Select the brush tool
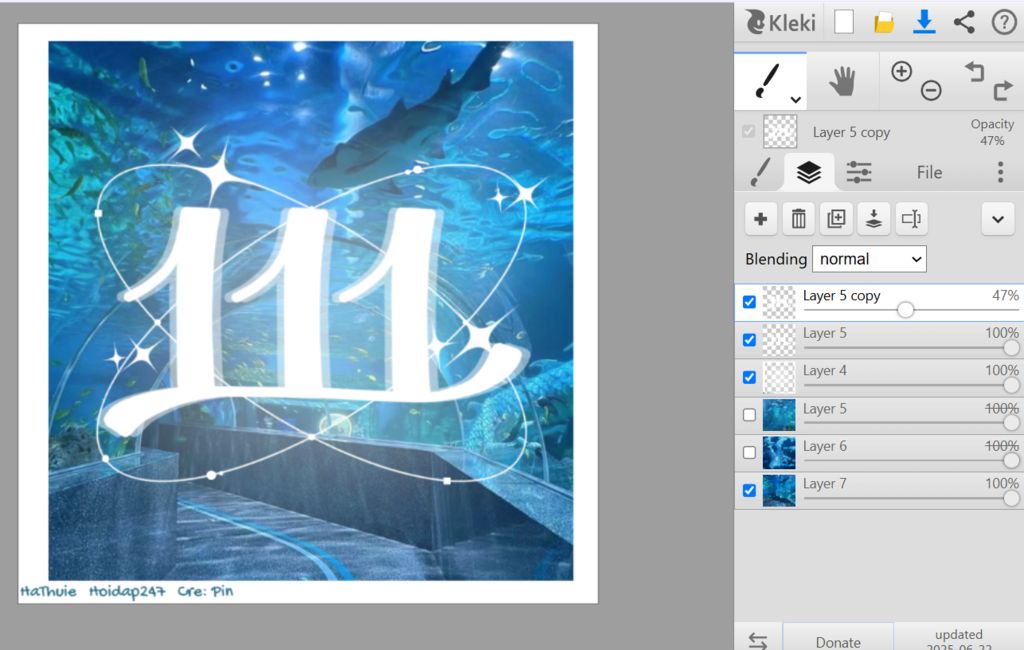This screenshot has width=1024, height=650. pyautogui.click(x=767, y=81)
